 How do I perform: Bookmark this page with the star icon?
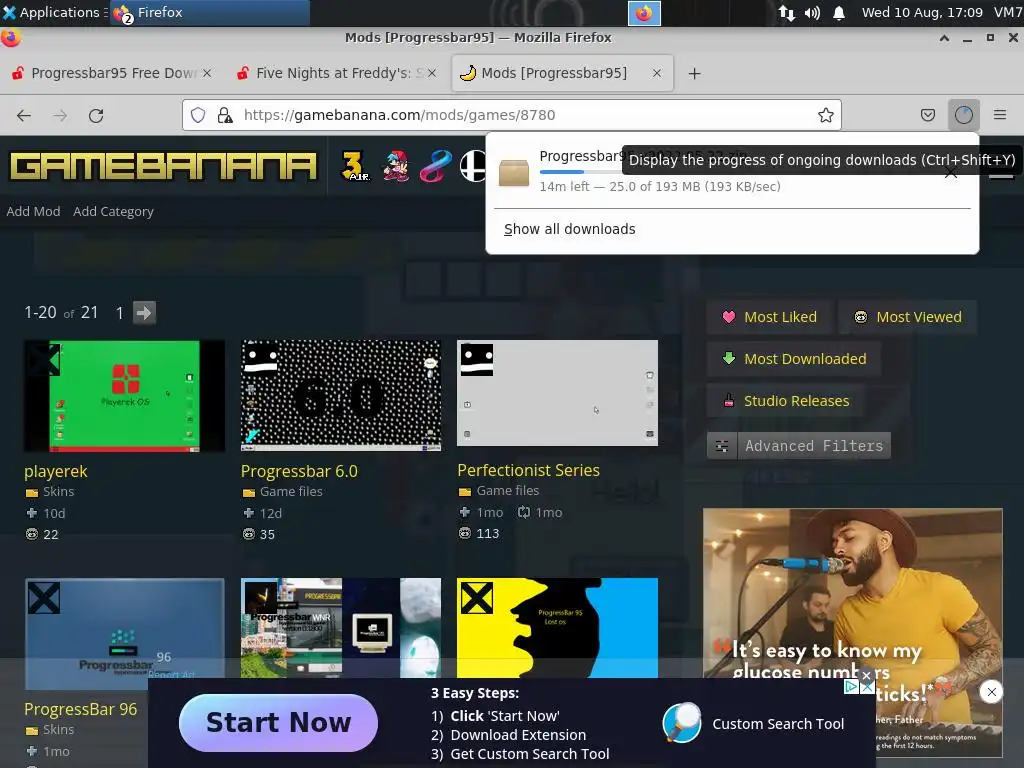(825, 116)
